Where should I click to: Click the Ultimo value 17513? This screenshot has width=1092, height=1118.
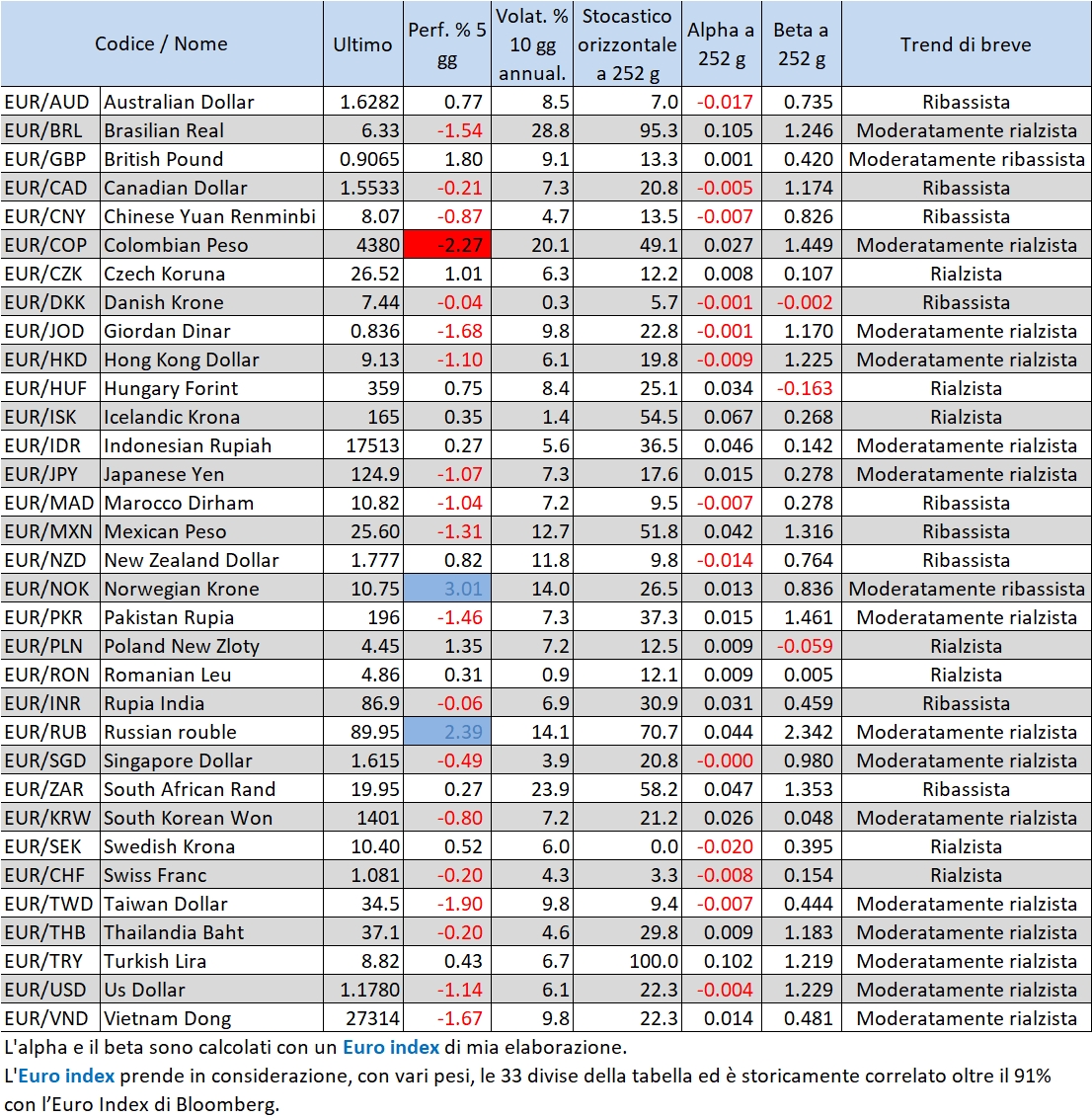point(362,444)
